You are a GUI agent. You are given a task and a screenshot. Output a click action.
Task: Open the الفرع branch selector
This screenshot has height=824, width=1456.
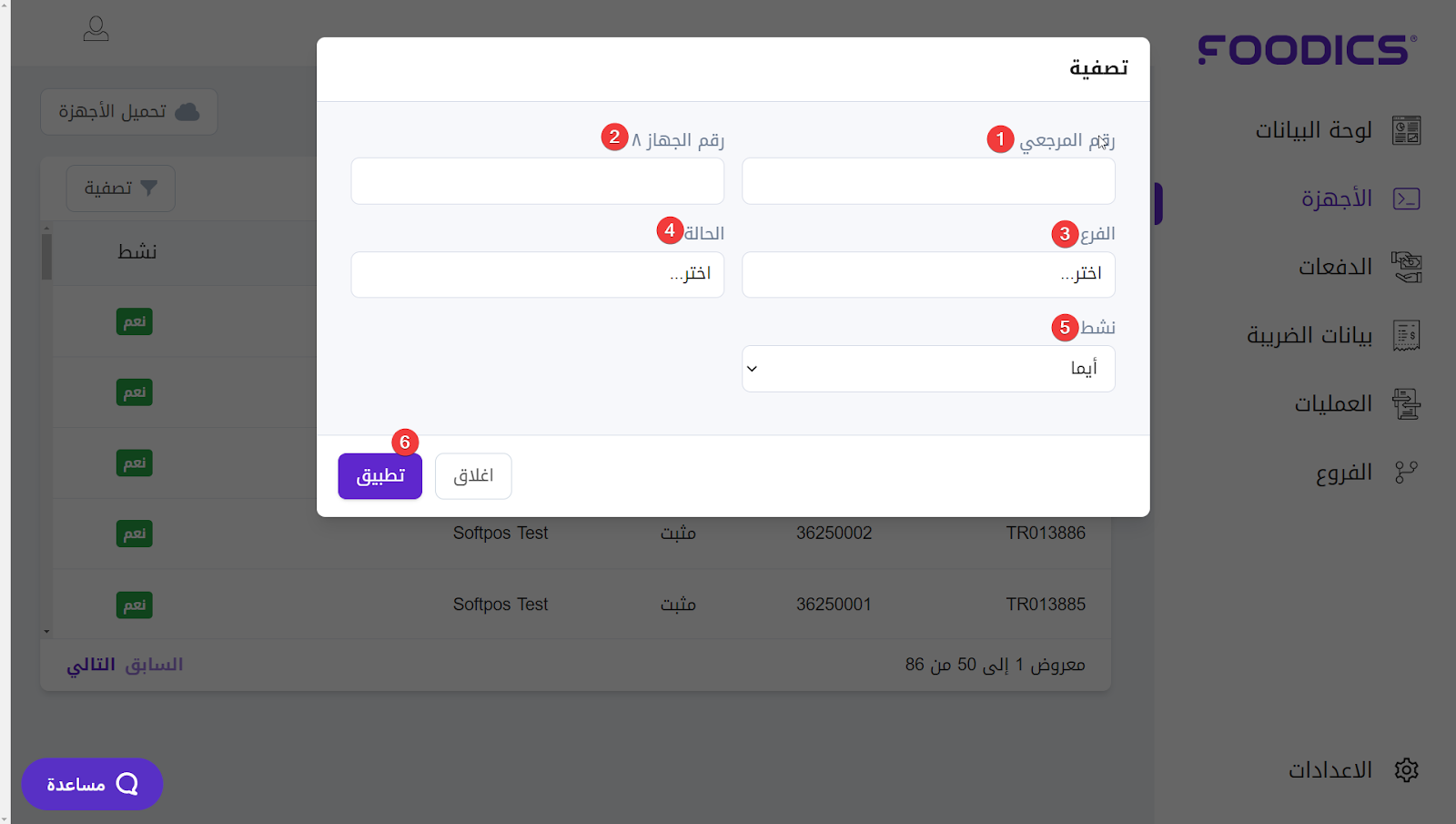click(x=928, y=274)
